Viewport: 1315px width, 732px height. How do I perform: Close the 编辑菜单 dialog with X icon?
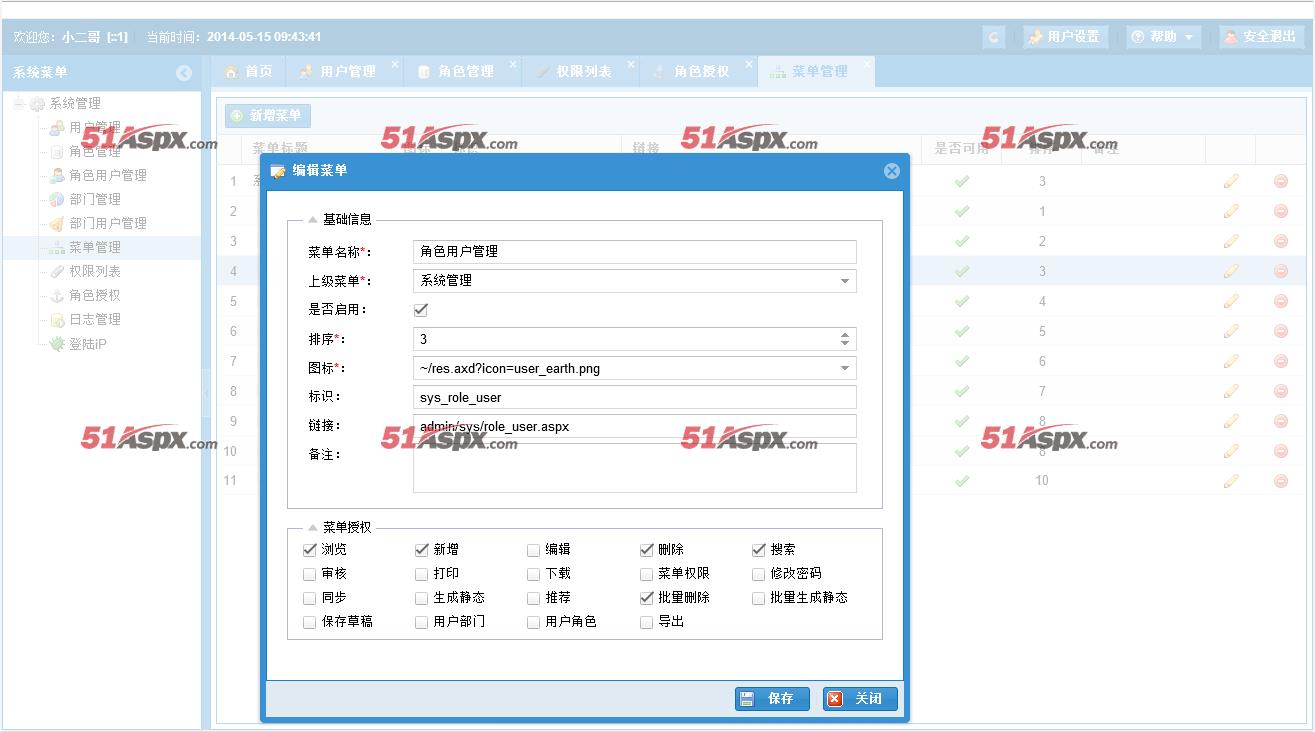[891, 171]
